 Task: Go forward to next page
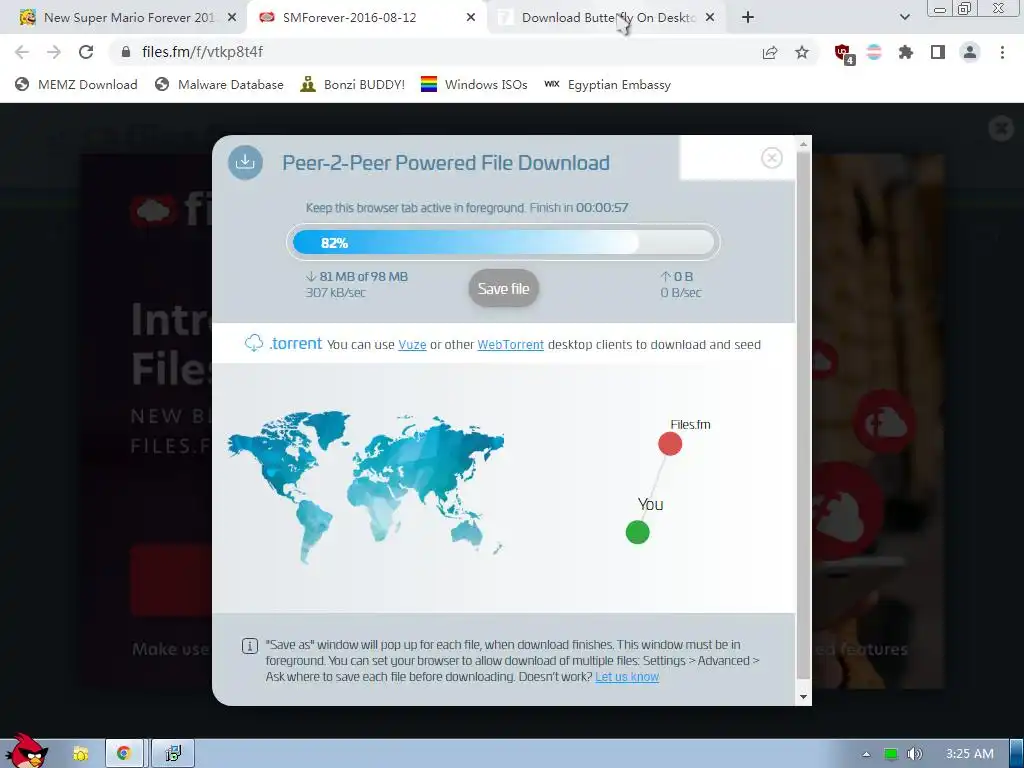click(x=54, y=52)
